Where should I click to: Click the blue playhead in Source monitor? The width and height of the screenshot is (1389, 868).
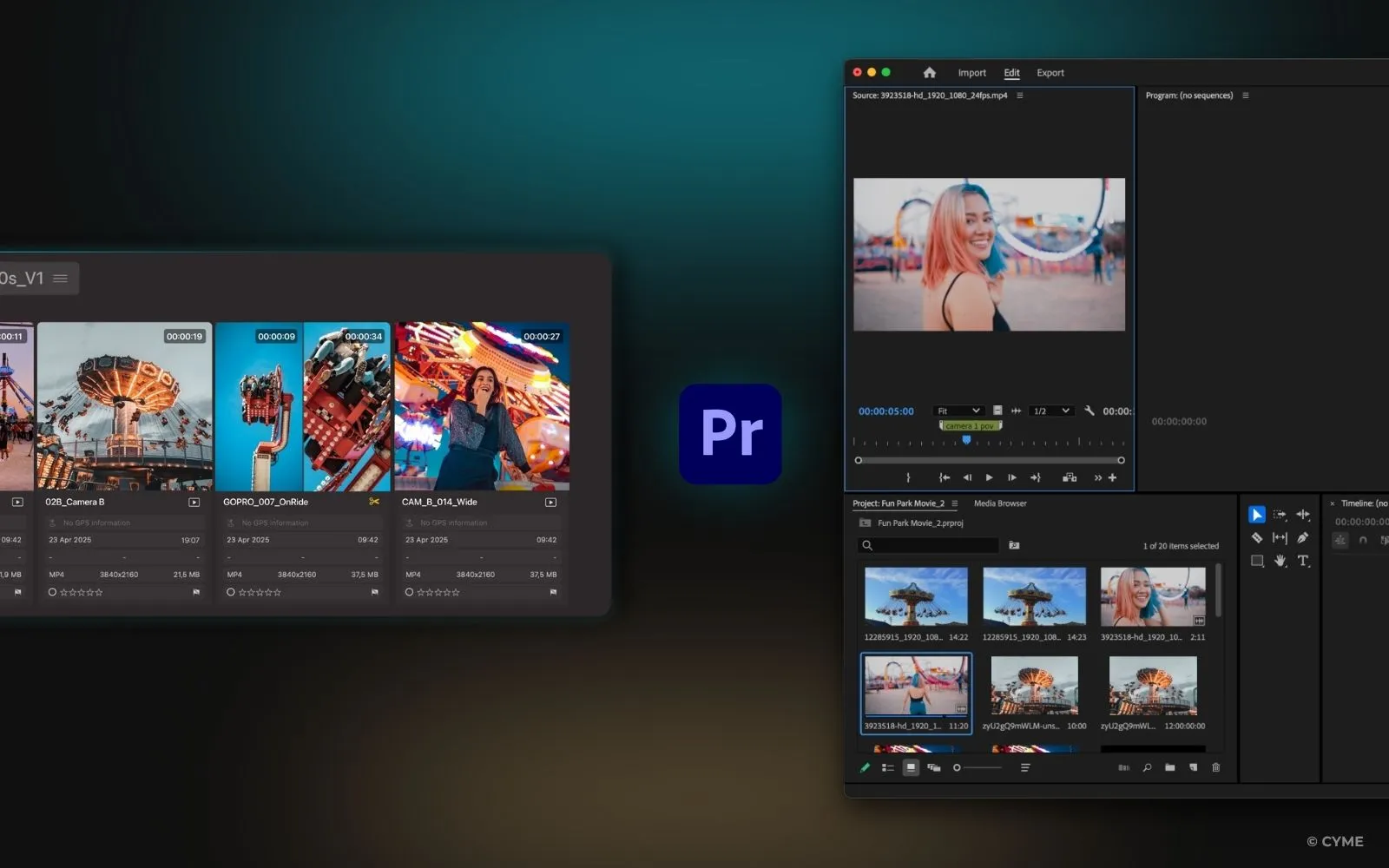(x=966, y=440)
